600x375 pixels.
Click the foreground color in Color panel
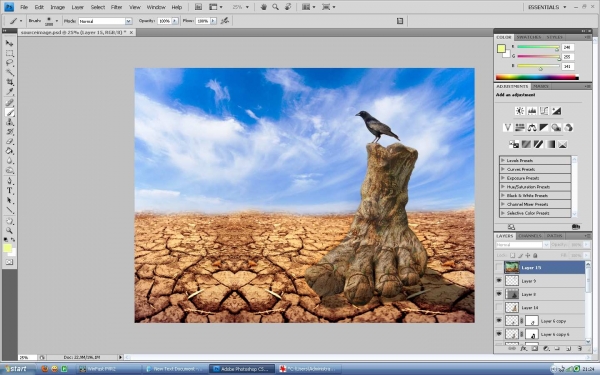click(501, 49)
